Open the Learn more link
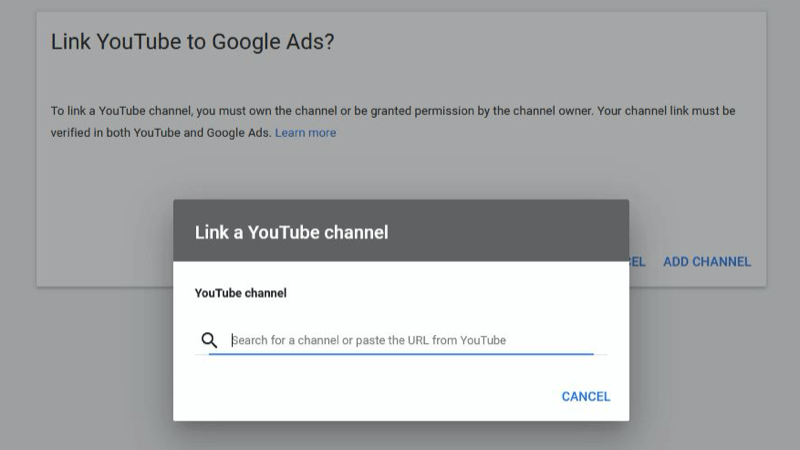800x450 pixels. click(306, 133)
